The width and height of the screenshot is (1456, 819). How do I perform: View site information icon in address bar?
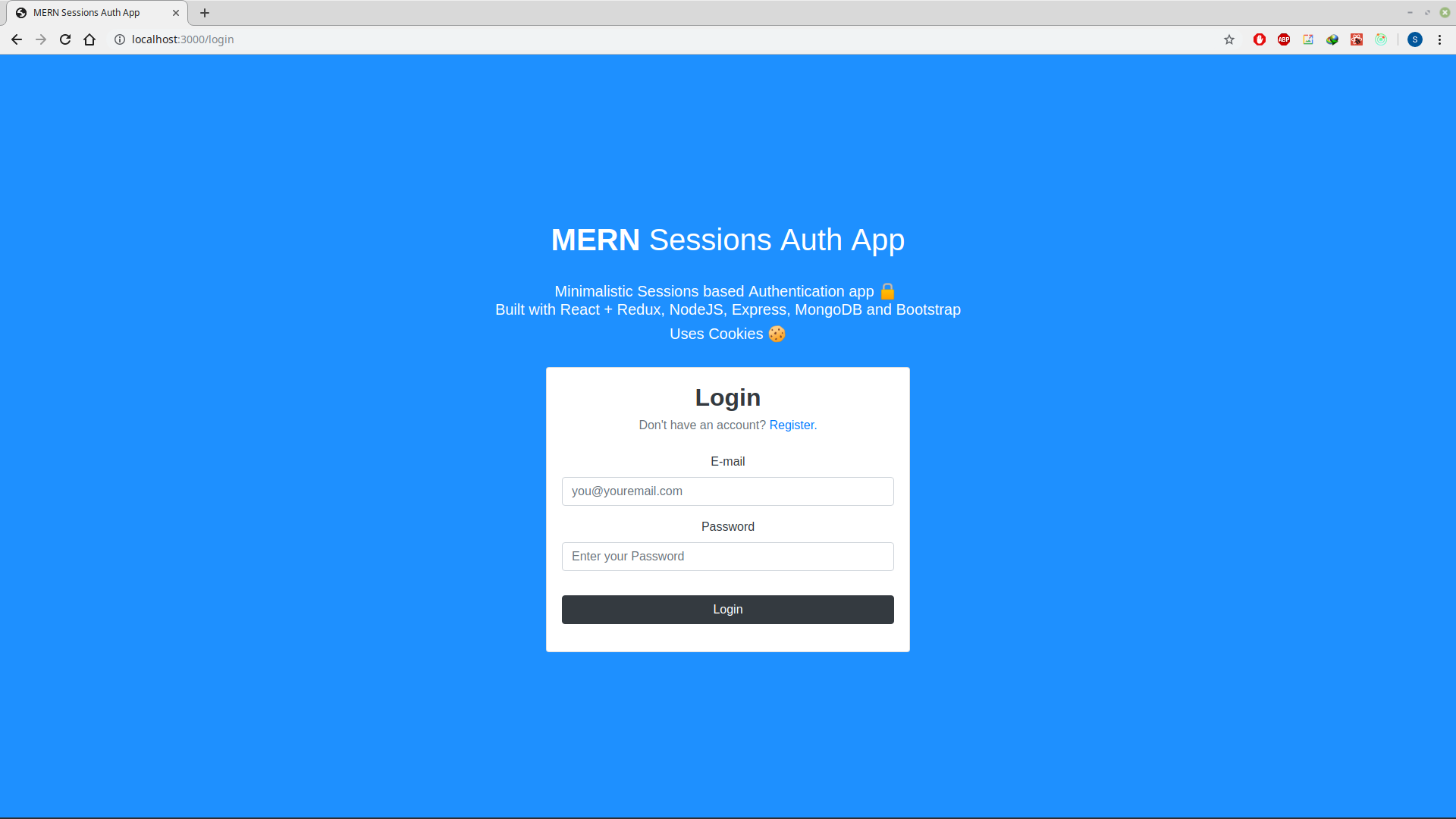coord(120,39)
